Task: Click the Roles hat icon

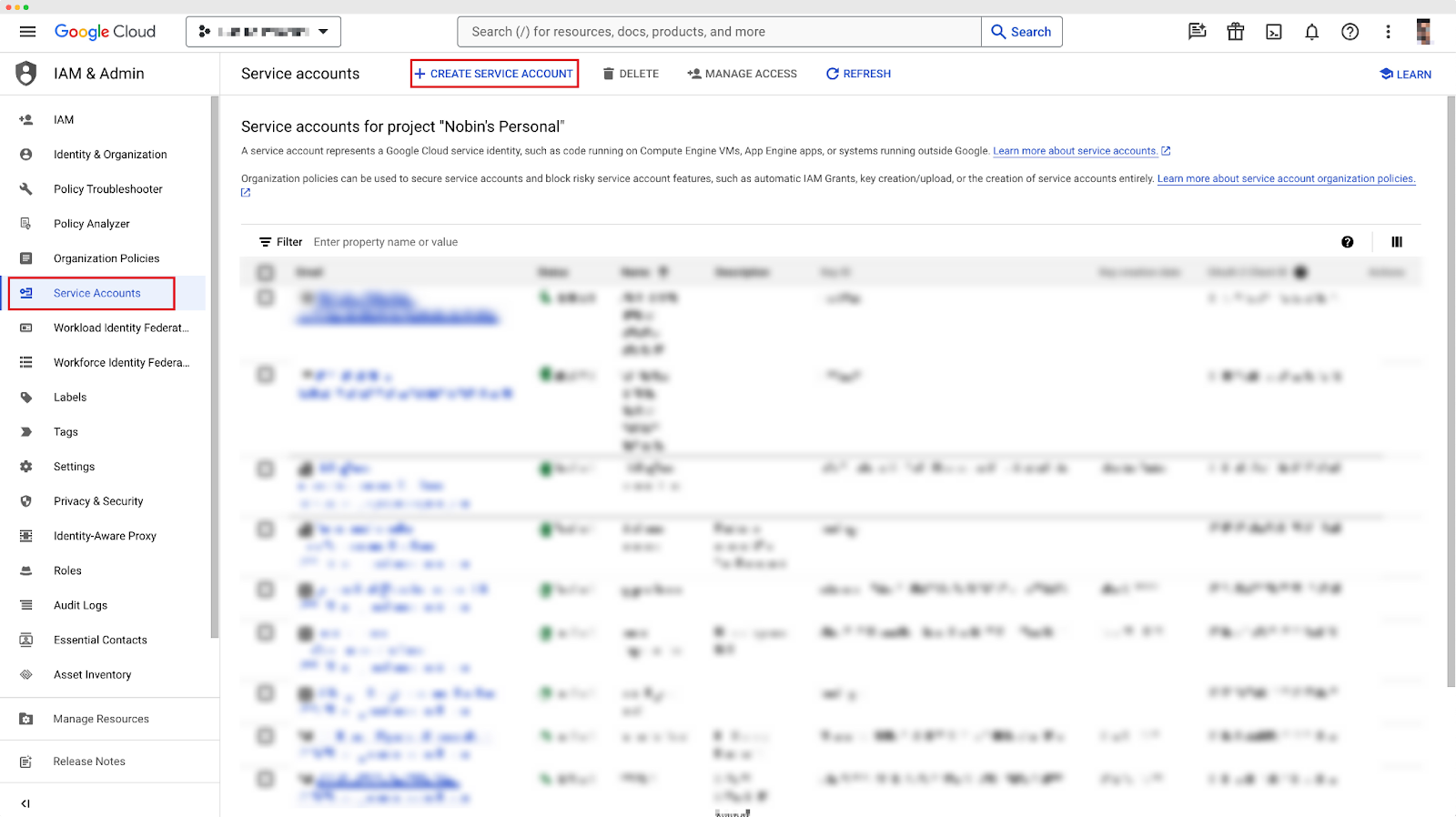Action: pos(26,570)
